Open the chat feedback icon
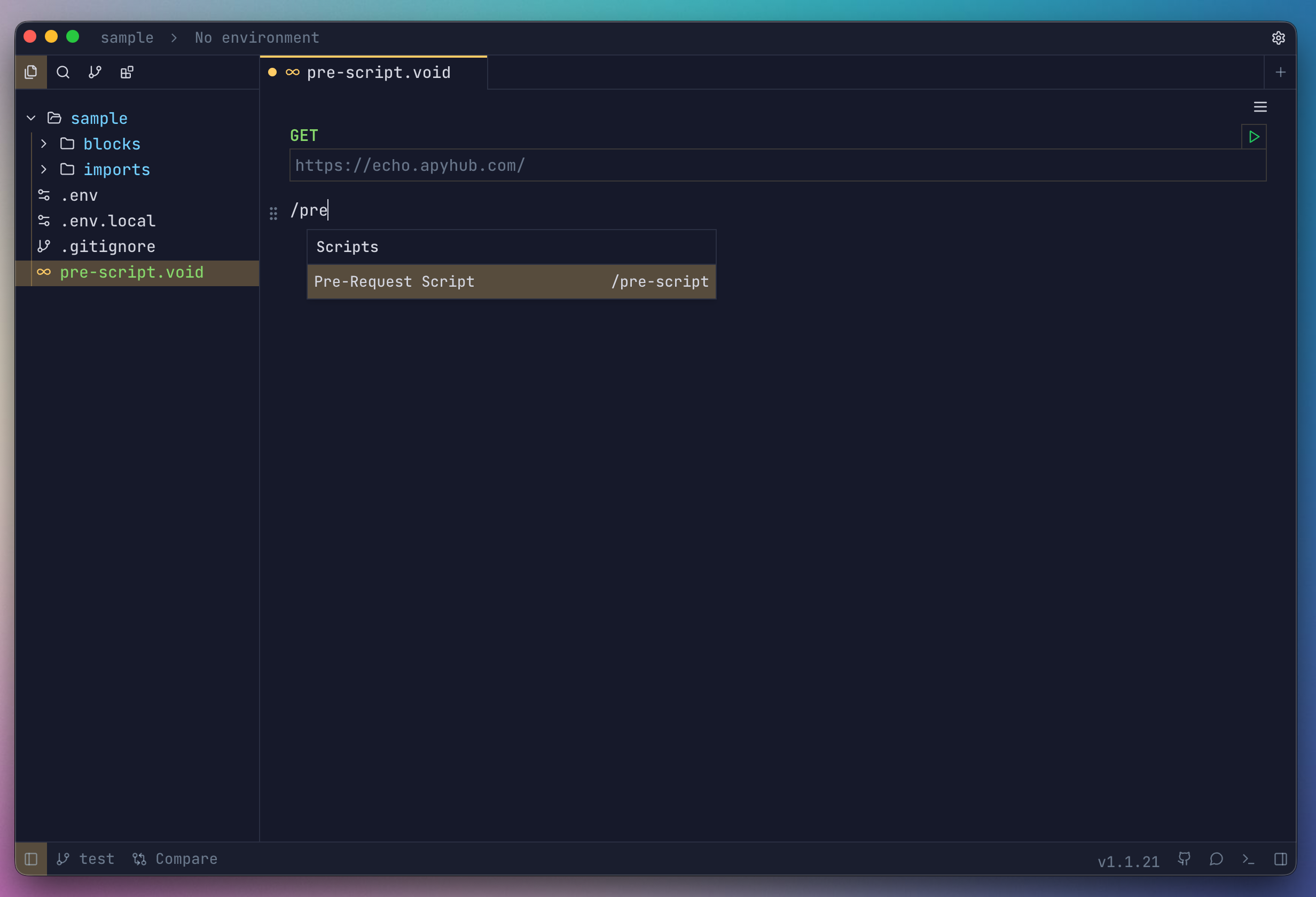1316x897 pixels. coord(1216,859)
